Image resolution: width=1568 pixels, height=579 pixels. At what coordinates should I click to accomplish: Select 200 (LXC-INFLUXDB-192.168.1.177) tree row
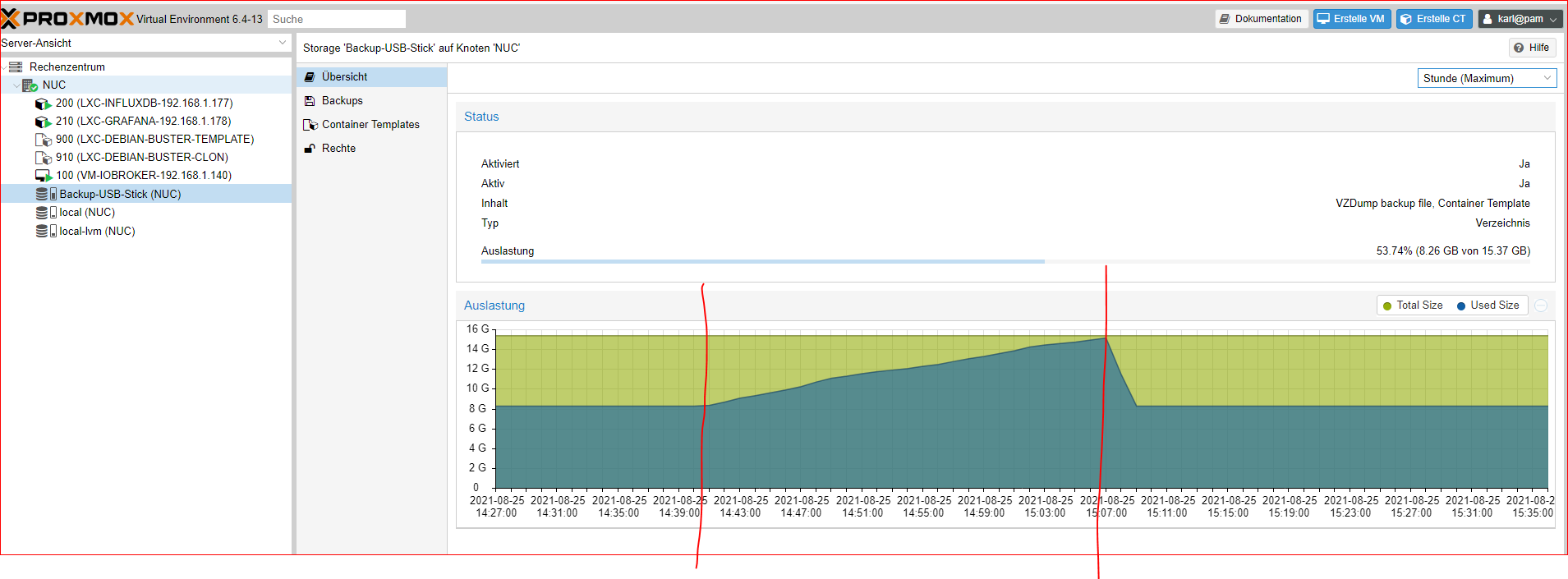coord(146,103)
